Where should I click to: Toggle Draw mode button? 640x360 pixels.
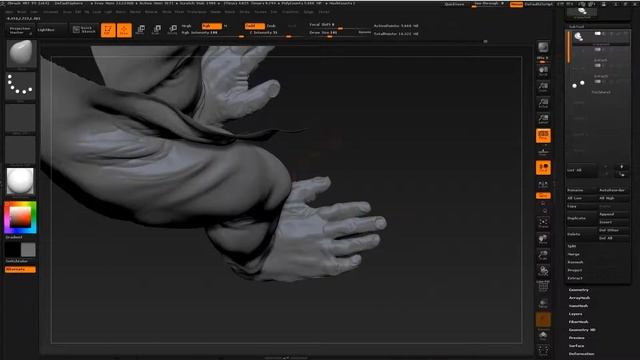click(124, 30)
